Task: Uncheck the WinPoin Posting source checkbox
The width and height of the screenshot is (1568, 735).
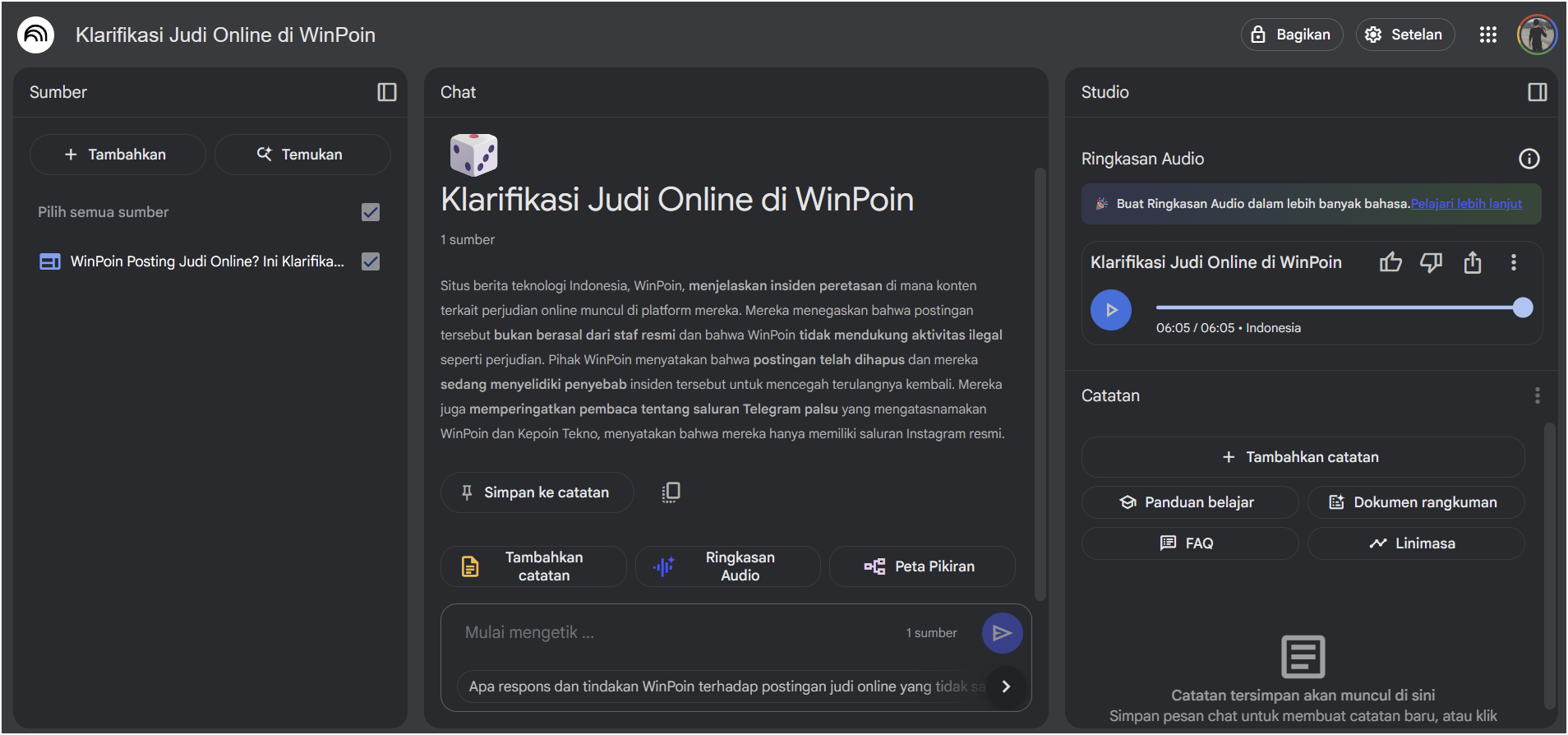Action: tap(371, 261)
